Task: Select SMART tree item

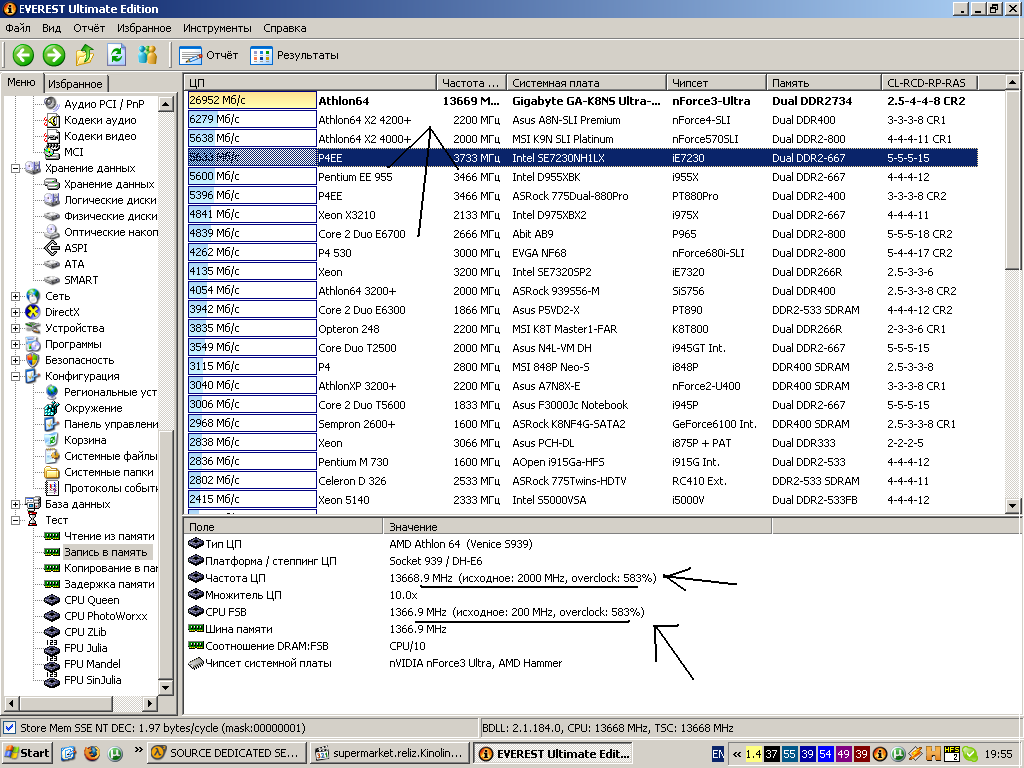Action: point(81,280)
